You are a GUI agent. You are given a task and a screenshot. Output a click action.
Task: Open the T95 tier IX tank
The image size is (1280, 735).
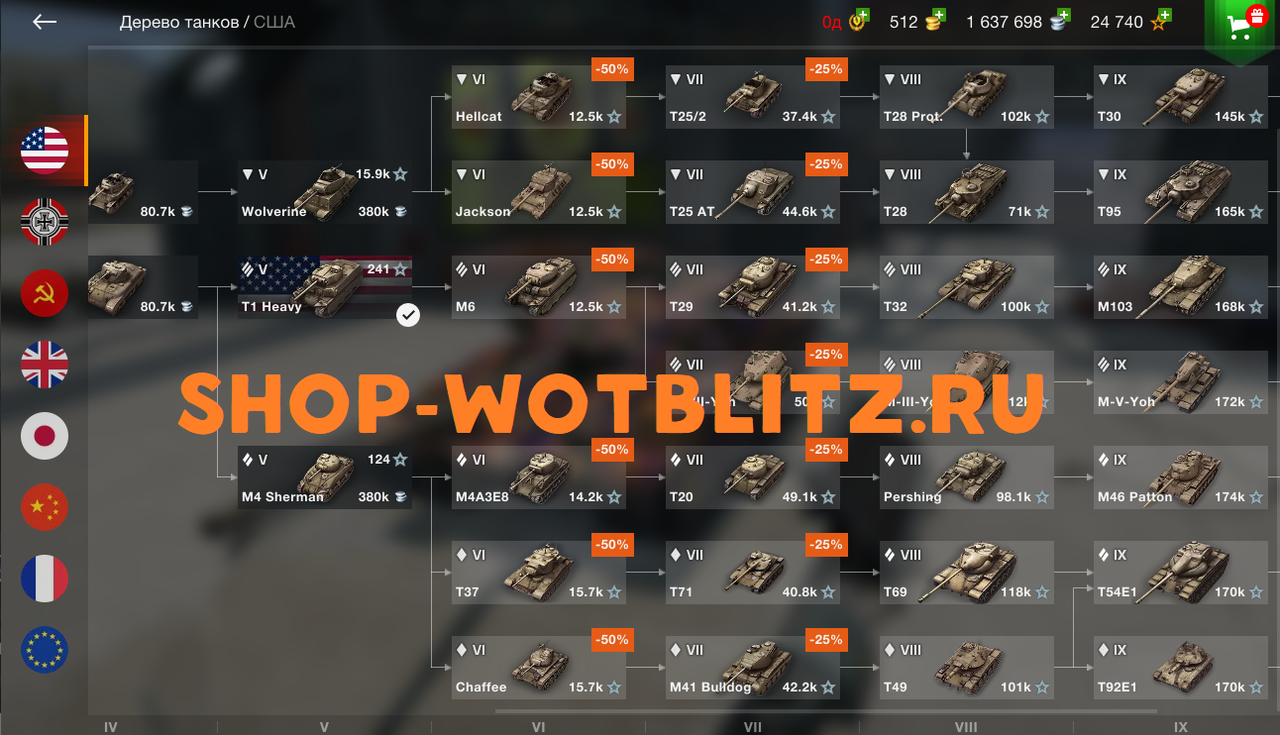1181,193
